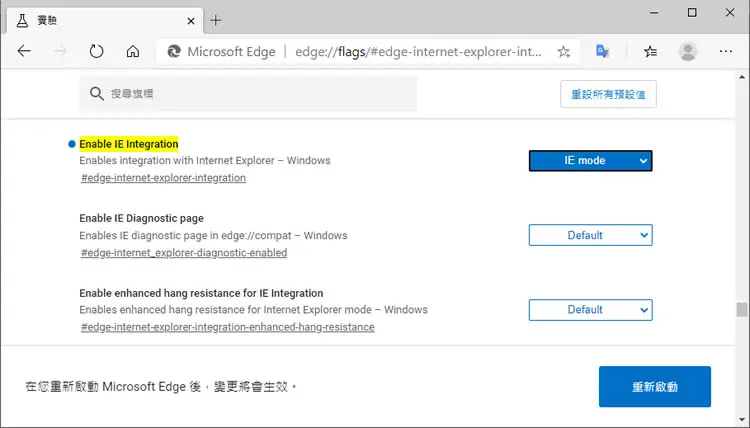
Task: Focus the 搜尋旗標 search field
Action: (248, 94)
